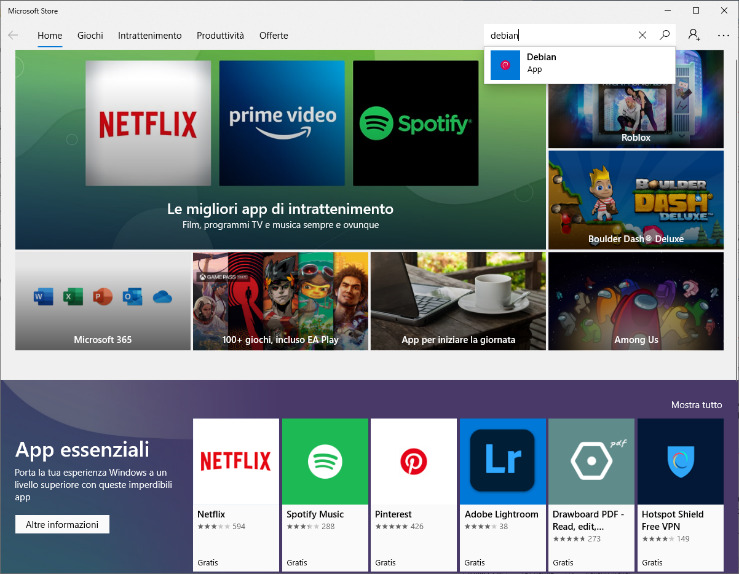Click the Word icon in Microsoft 365 tile
Screen dimensions: 739x574
click(43, 297)
